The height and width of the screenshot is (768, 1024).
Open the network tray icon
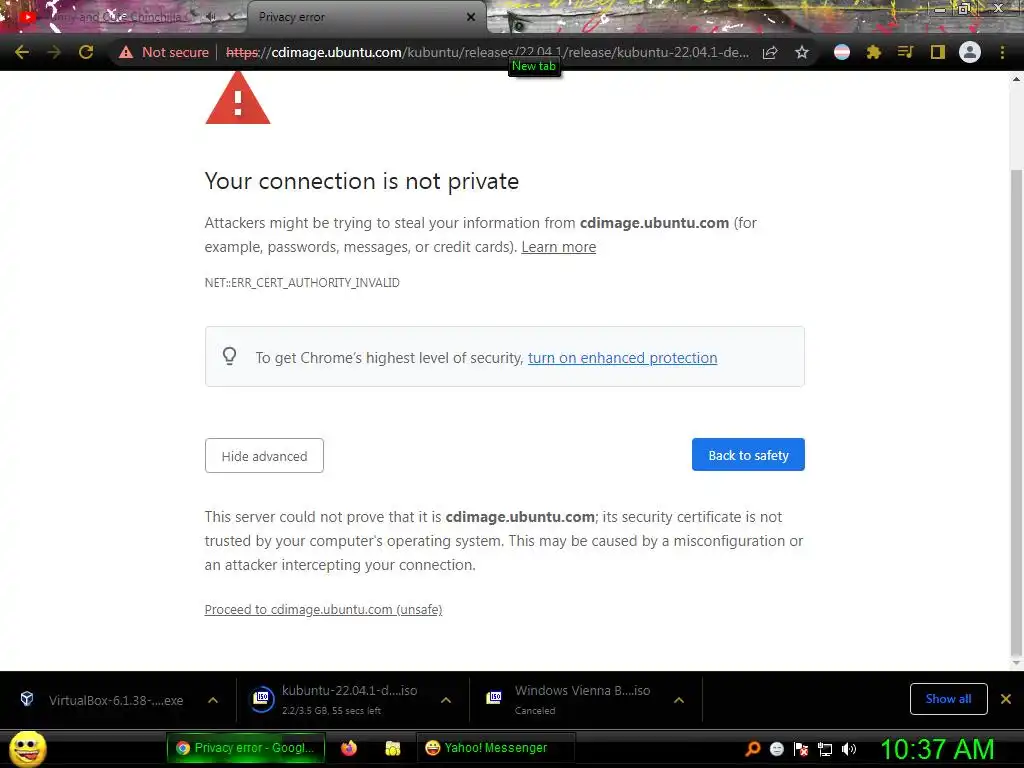pos(825,749)
